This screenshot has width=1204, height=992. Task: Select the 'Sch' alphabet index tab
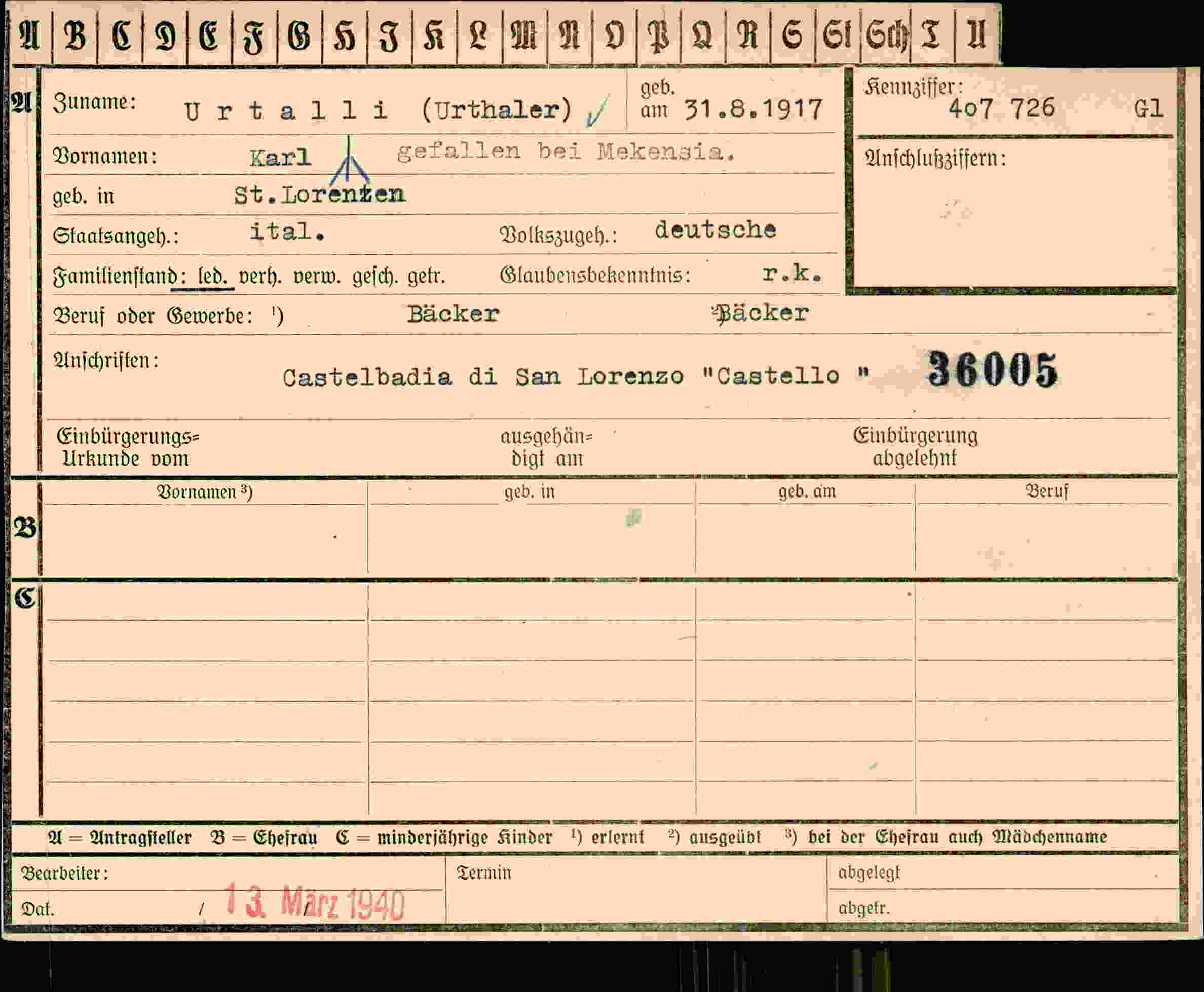886,36
